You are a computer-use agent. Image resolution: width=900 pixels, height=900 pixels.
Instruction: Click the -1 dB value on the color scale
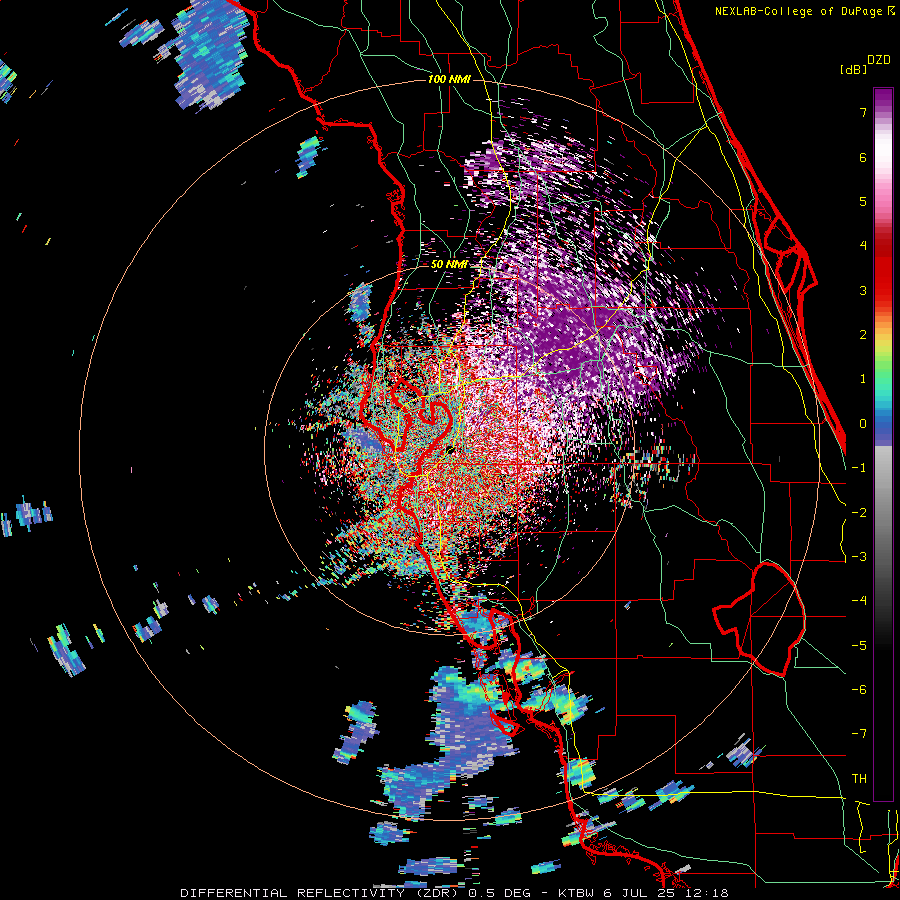(x=859, y=468)
